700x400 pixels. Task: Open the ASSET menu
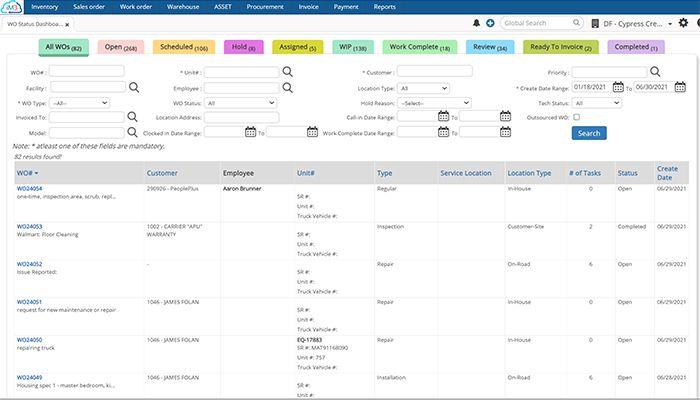pos(223,7)
